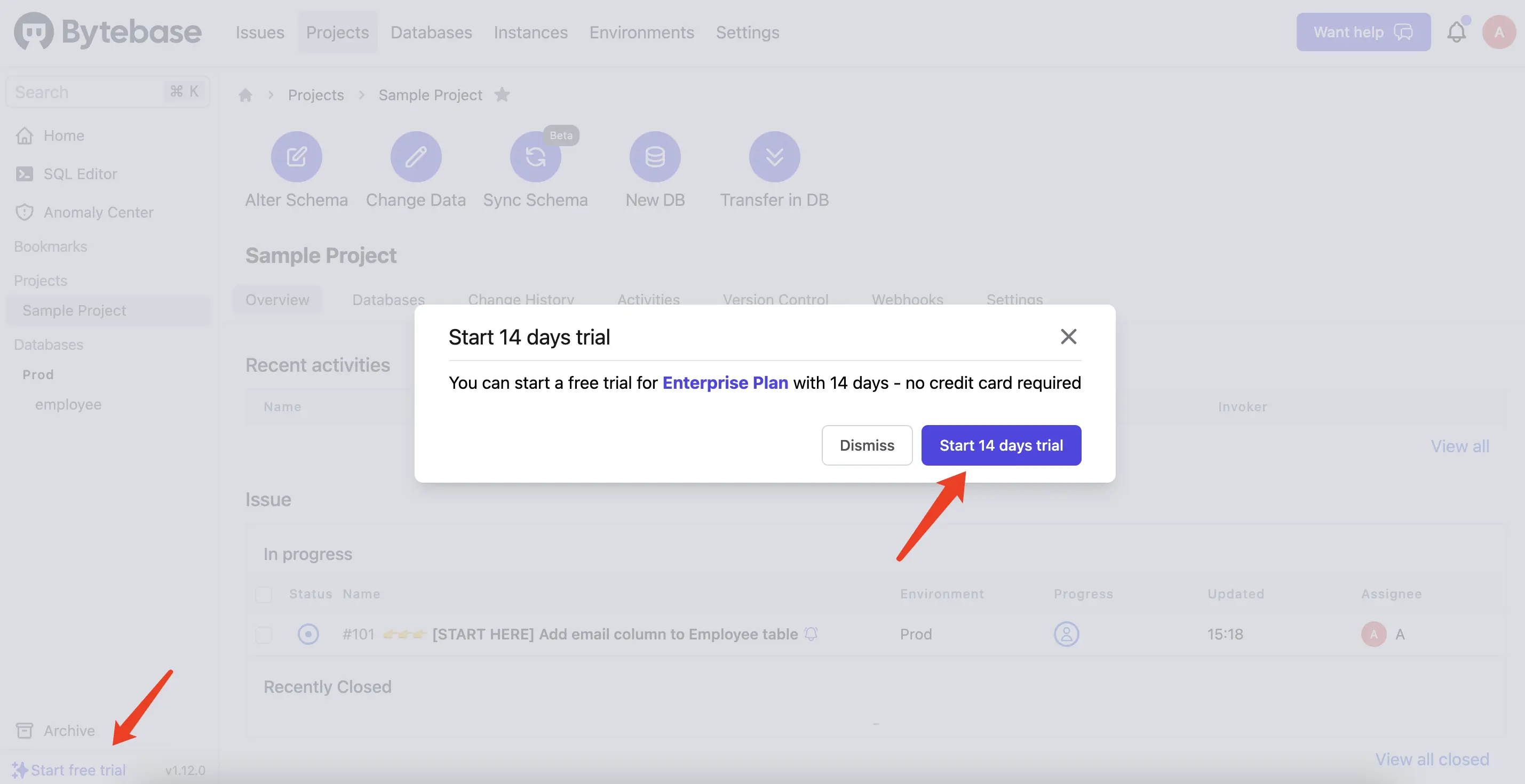Open the notifications bell

pos(1456,32)
